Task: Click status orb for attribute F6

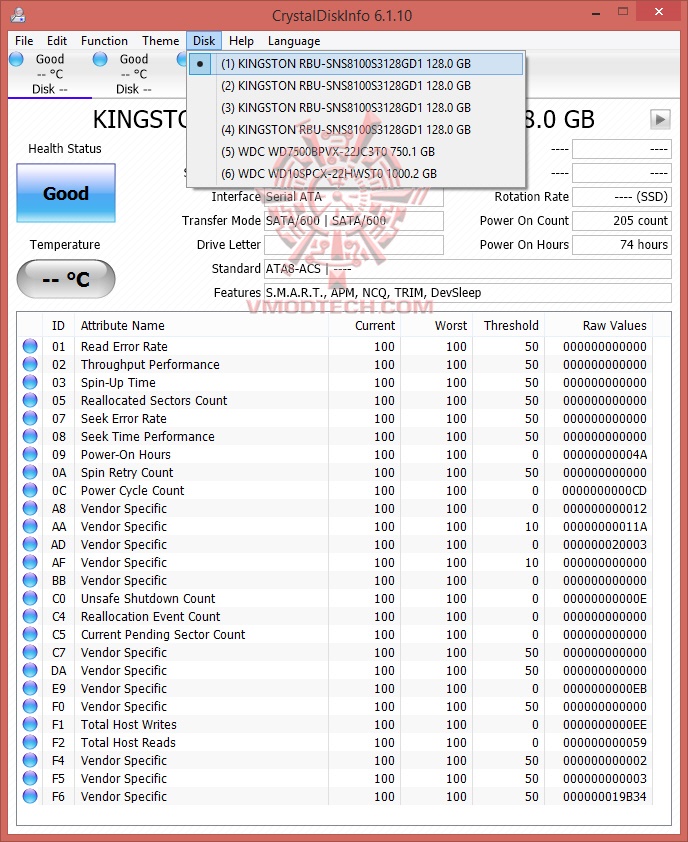Action: click(x=30, y=796)
